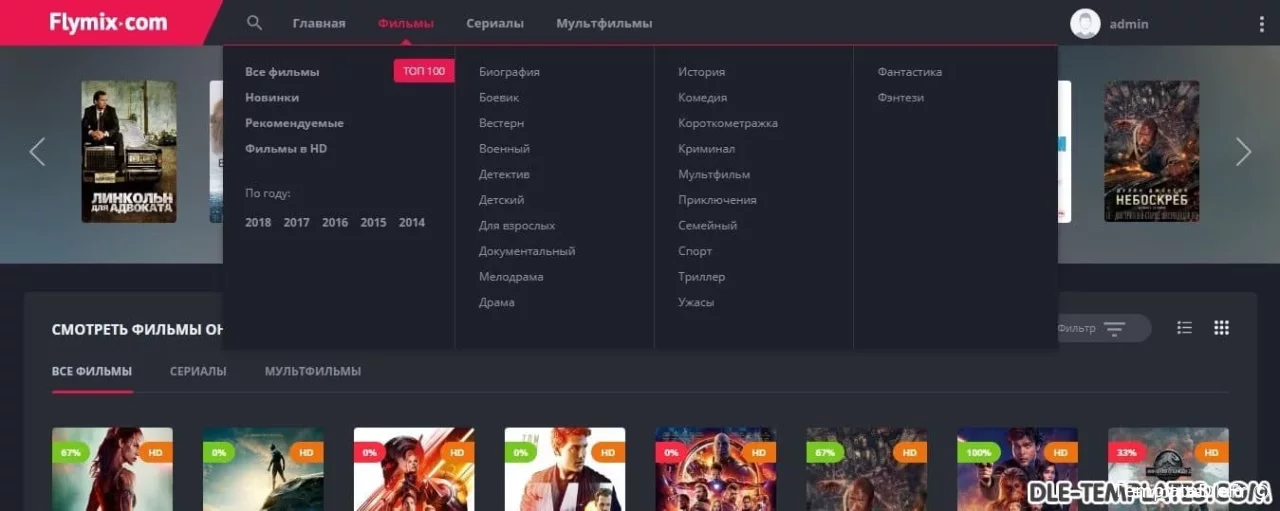Advance carousel with right arrow
This screenshot has width=1280, height=511.
(x=1243, y=152)
